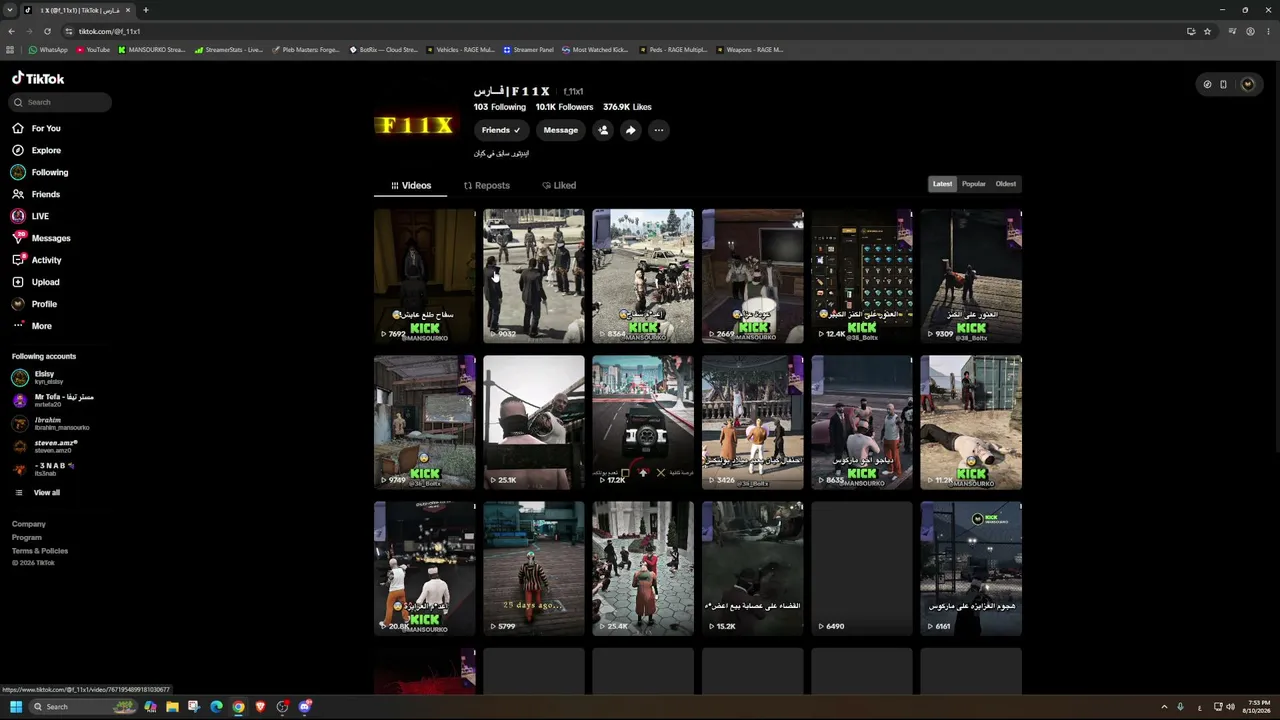Screen dimensions: 1280x720
Task: Open the Terms & Policies footer link
Action: tap(40, 551)
